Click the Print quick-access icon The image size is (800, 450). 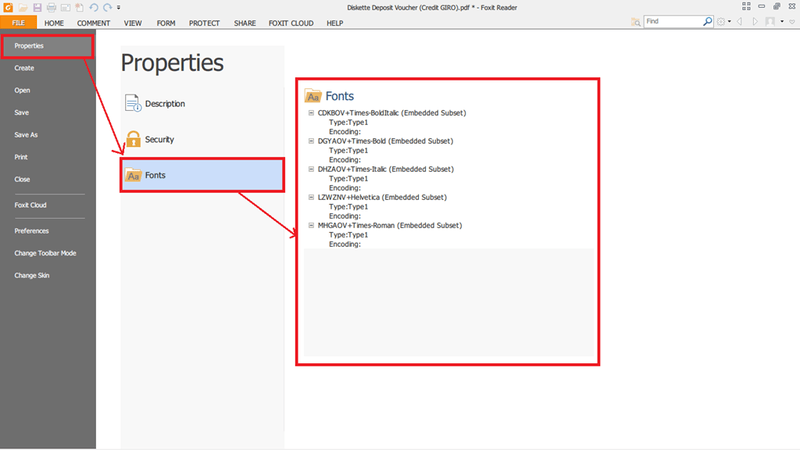pyautogui.click(x=51, y=8)
